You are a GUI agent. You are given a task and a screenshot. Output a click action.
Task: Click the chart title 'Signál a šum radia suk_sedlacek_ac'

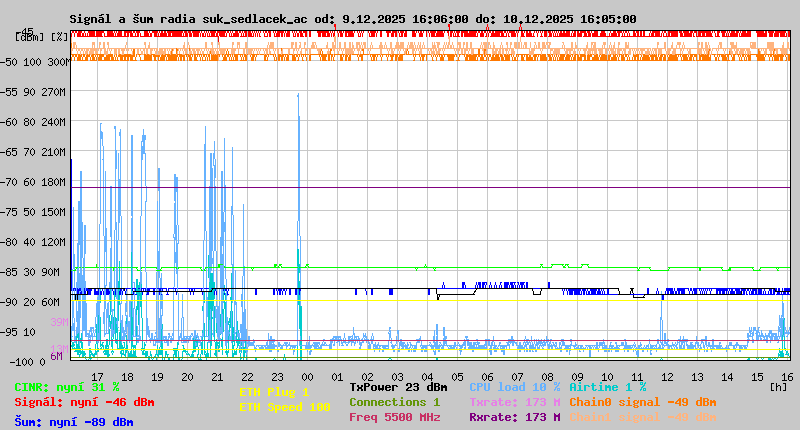click(188, 19)
